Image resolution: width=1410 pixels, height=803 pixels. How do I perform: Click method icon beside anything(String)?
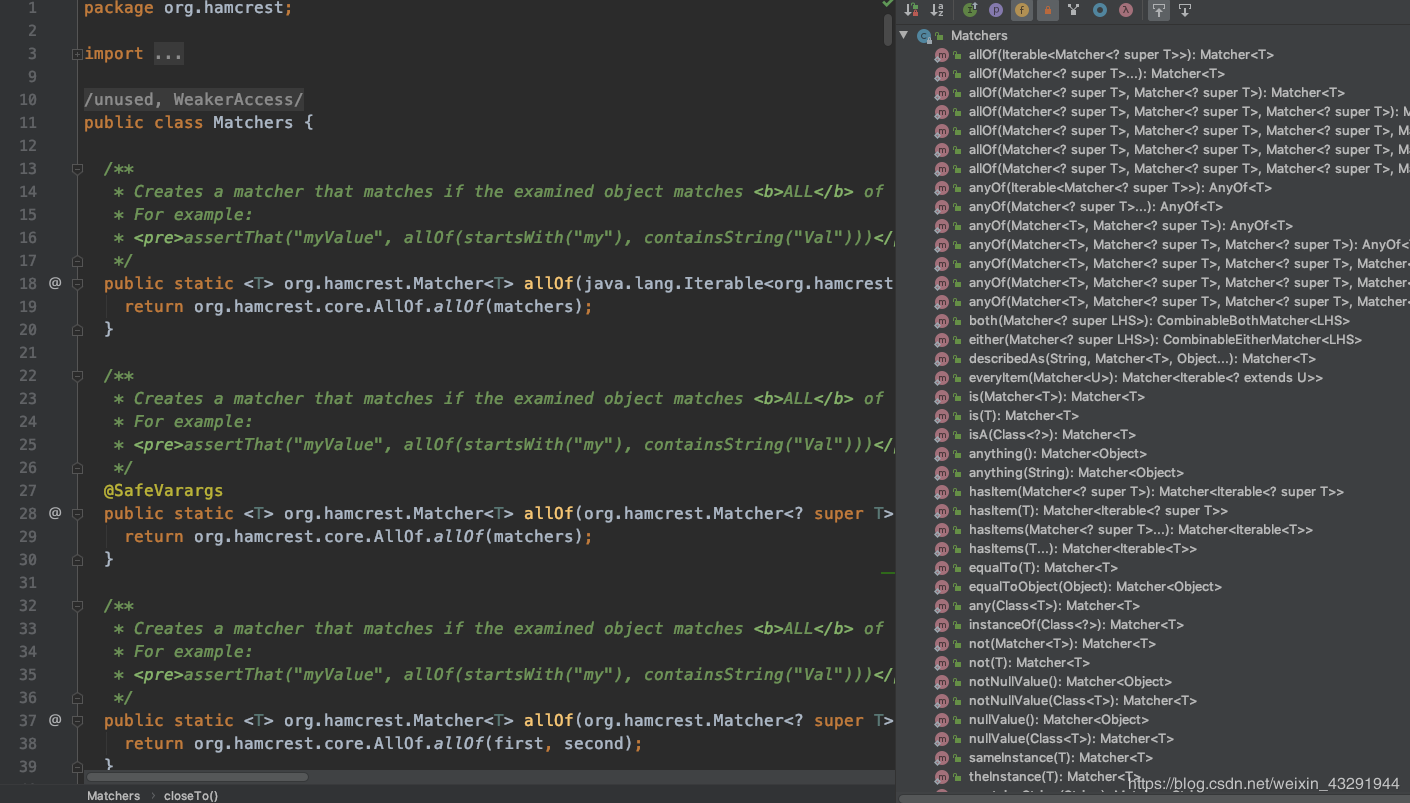(942, 473)
